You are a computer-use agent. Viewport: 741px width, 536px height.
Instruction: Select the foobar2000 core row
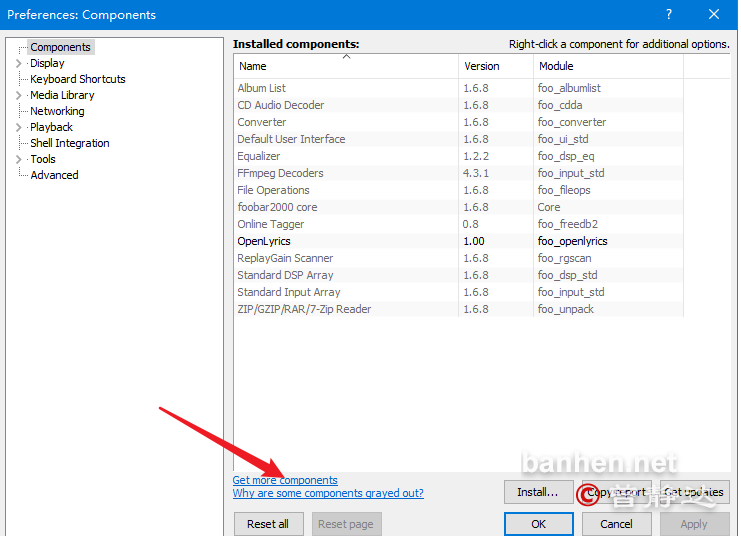[x=458, y=207]
